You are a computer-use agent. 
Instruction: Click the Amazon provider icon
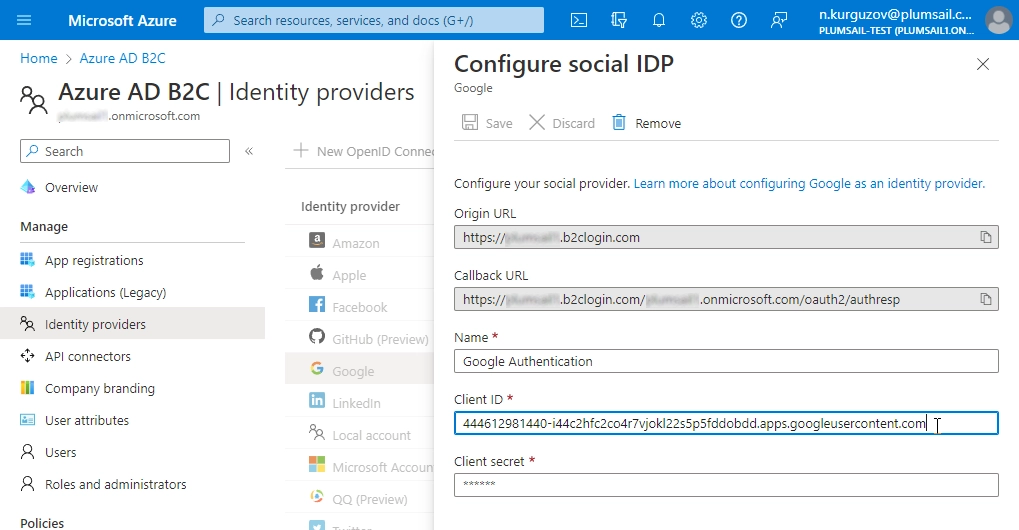point(316,241)
